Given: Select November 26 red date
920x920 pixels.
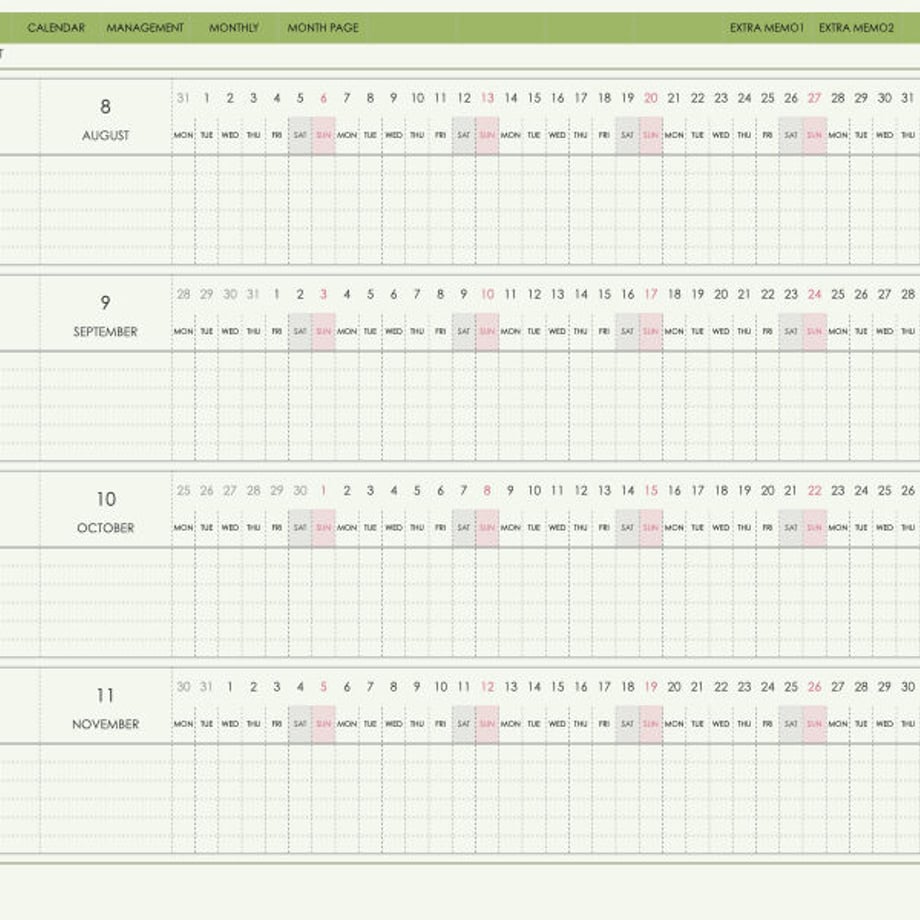Looking at the screenshot, I should click(814, 686).
